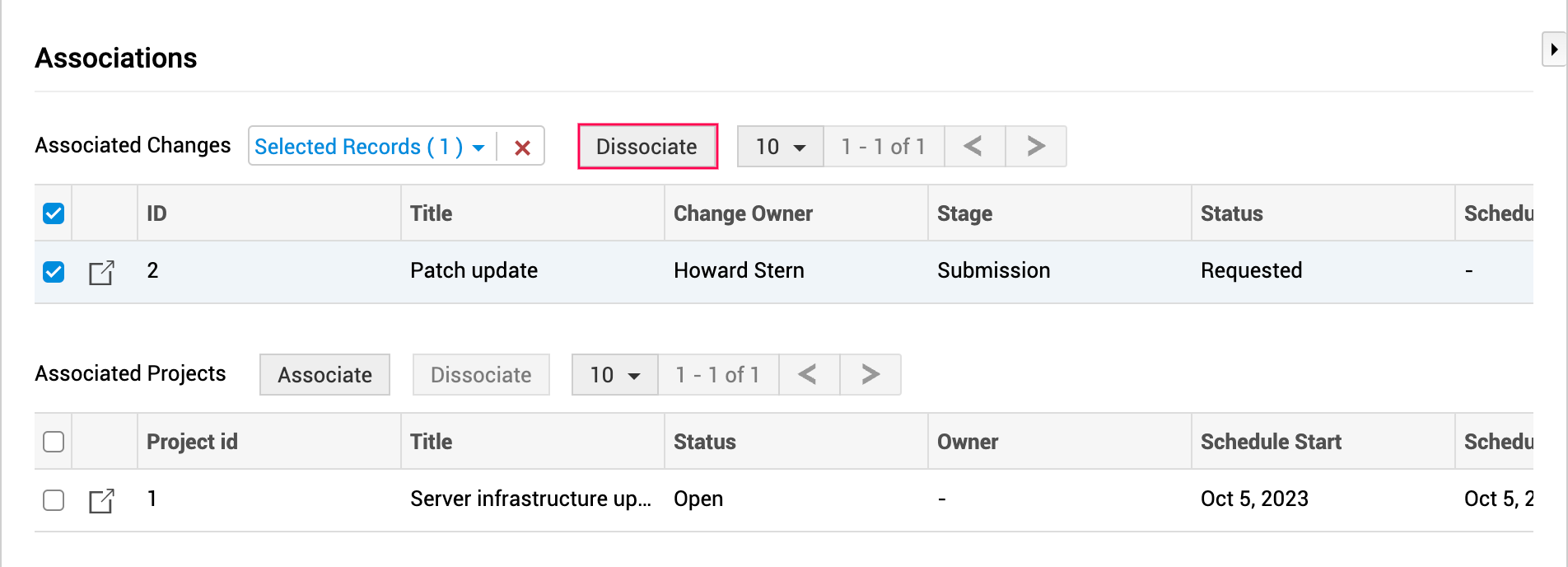Expand the collapsed right side panel arrow
Screen dimensions: 1568x567
pos(1553,49)
